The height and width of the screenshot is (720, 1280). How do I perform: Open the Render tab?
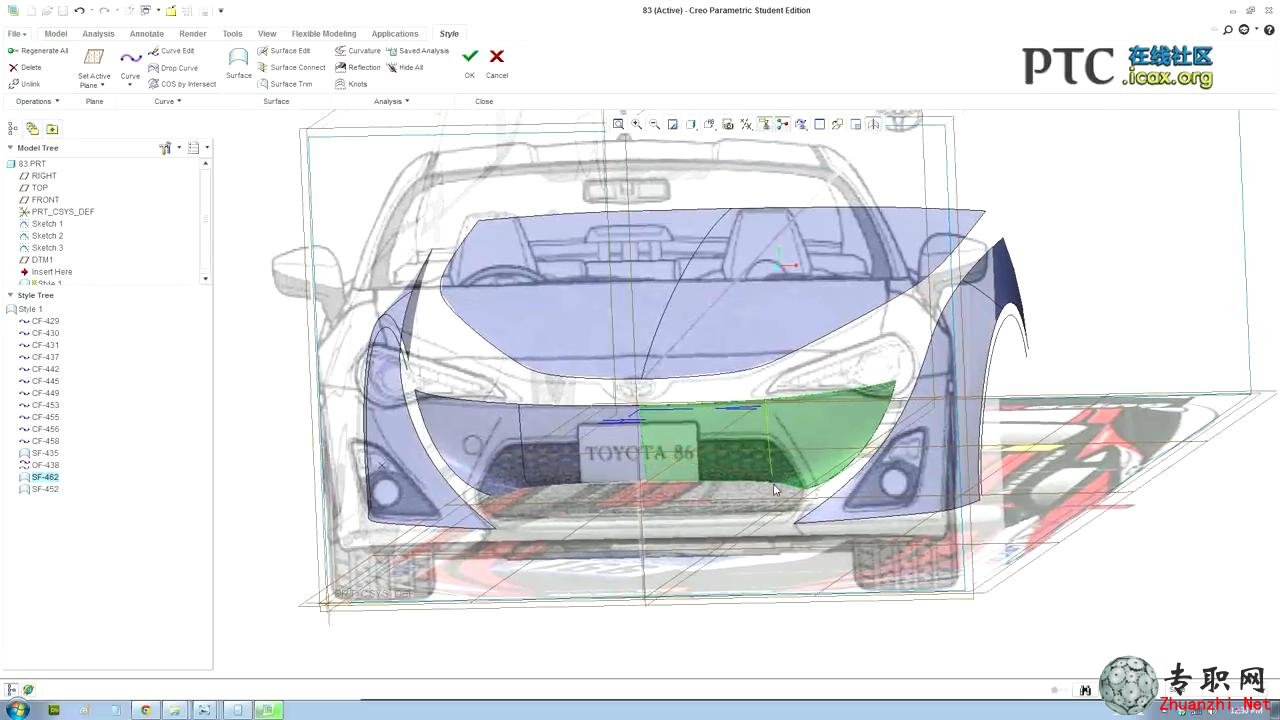click(193, 34)
